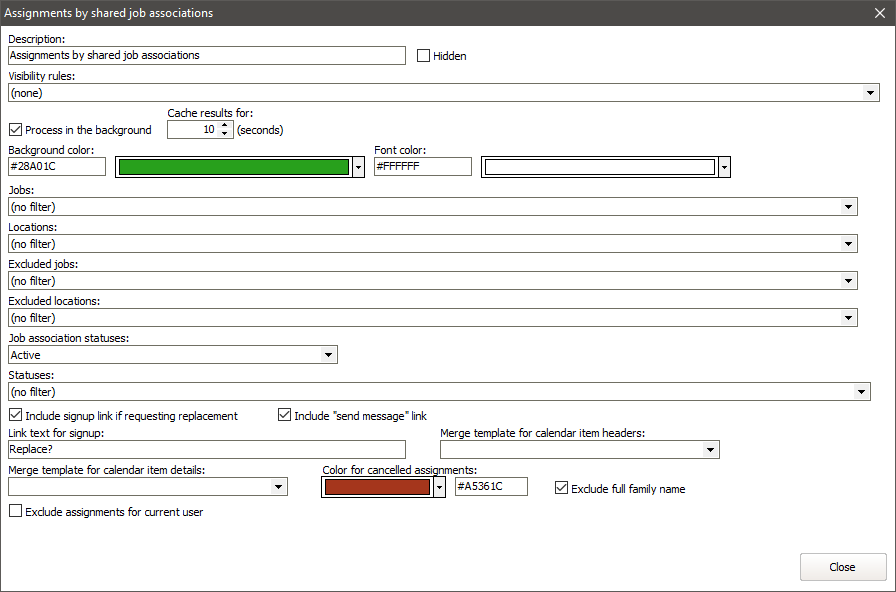The width and height of the screenshot is (896, 592).
Task: Expand the Jobs filter dropdown
Action: click(848, 207)
